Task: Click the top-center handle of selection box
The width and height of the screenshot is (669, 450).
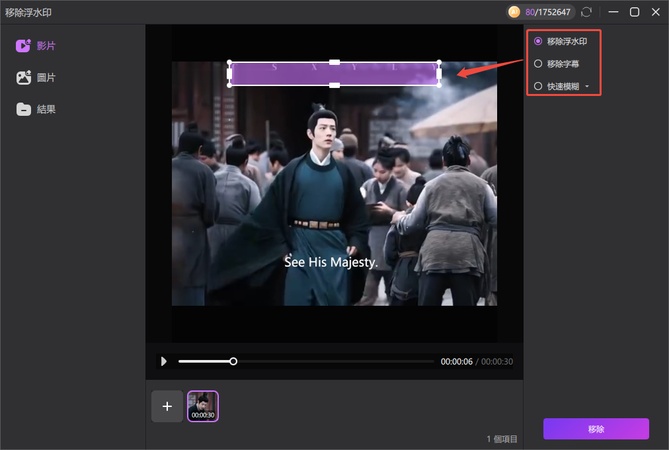Action: pos(334,62)
